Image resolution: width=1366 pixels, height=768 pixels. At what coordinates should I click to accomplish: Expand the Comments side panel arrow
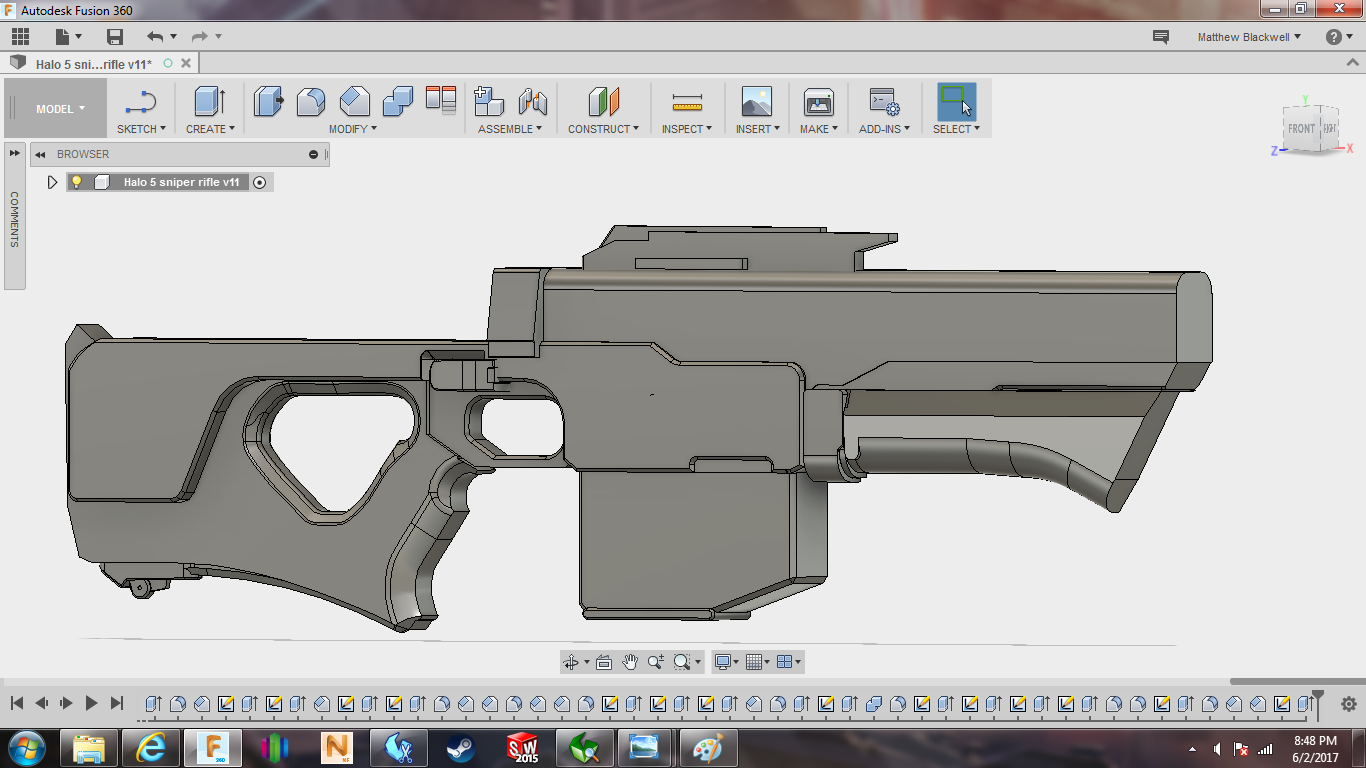coord(15,153)
